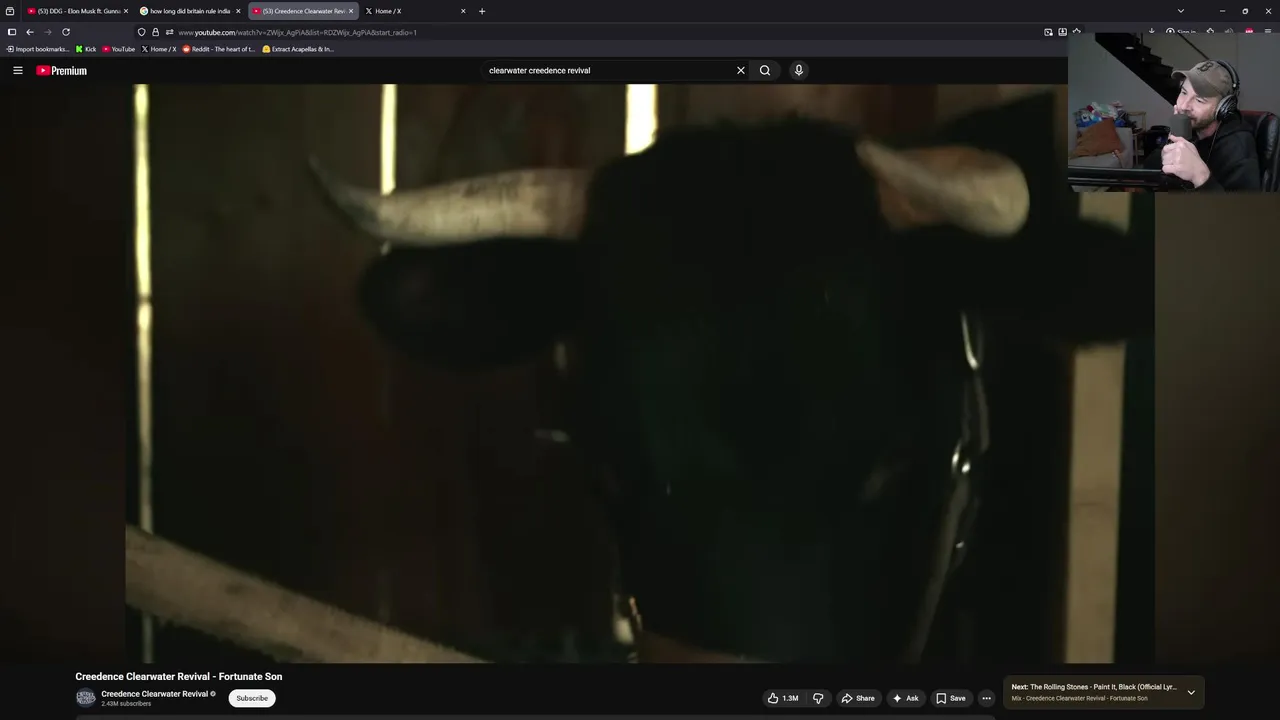Reload the current page
The image size is (1280, 720).
click(66, 32)
